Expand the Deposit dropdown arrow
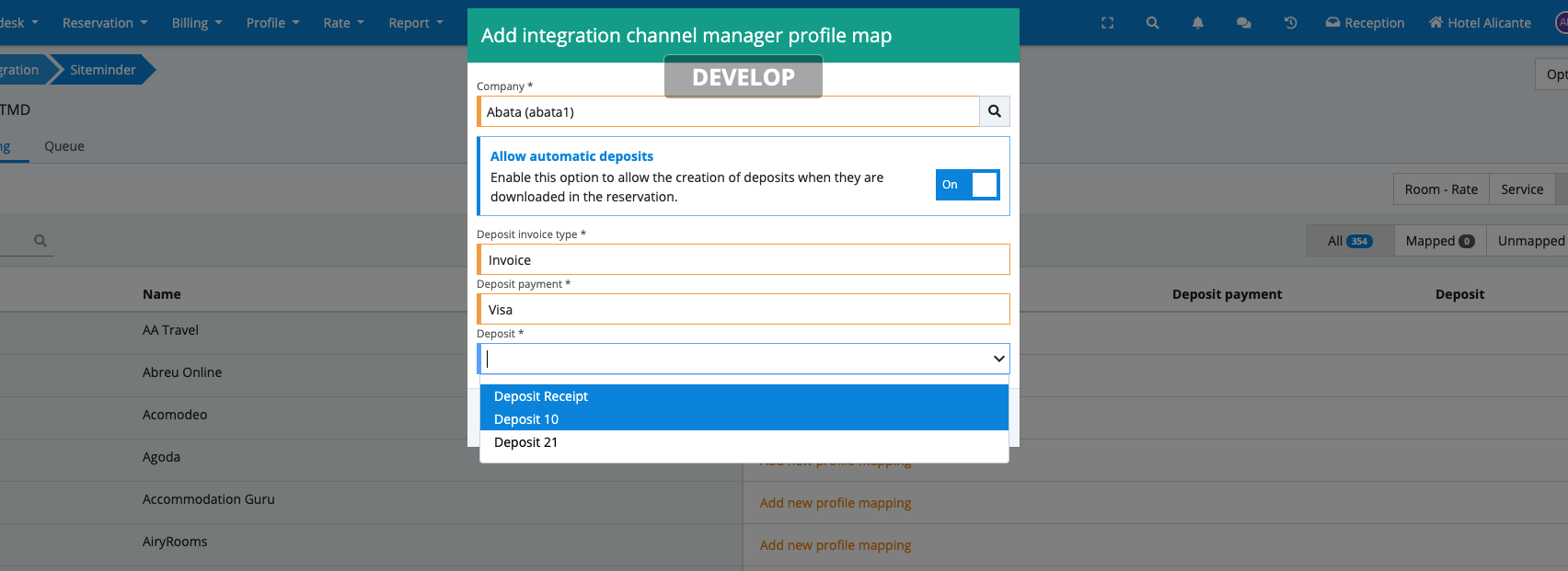The image size is (1568, 571). pos(998,359)
